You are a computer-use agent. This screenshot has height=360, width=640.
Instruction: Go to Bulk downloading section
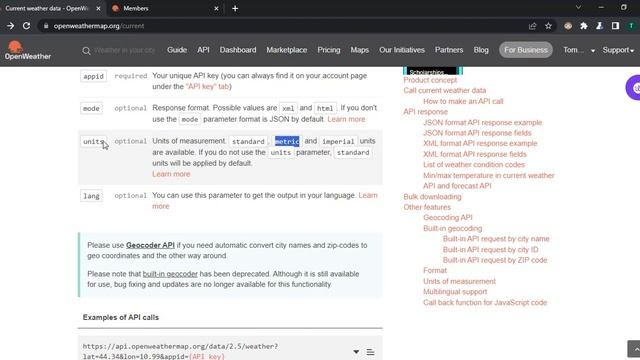(x=432, y=197)
